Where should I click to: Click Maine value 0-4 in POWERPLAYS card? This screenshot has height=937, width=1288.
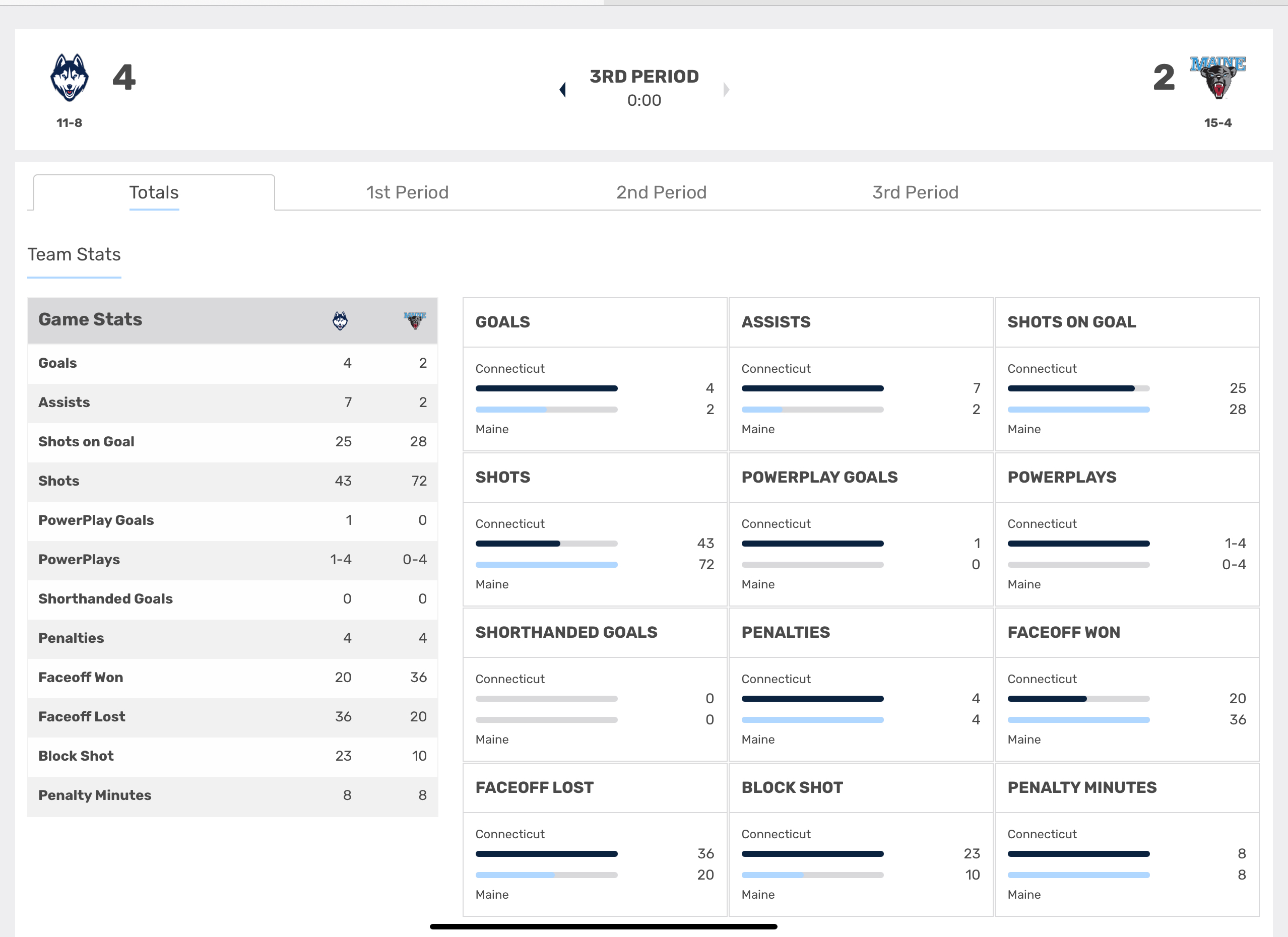pyautogui.click(x=1234, y=565)
